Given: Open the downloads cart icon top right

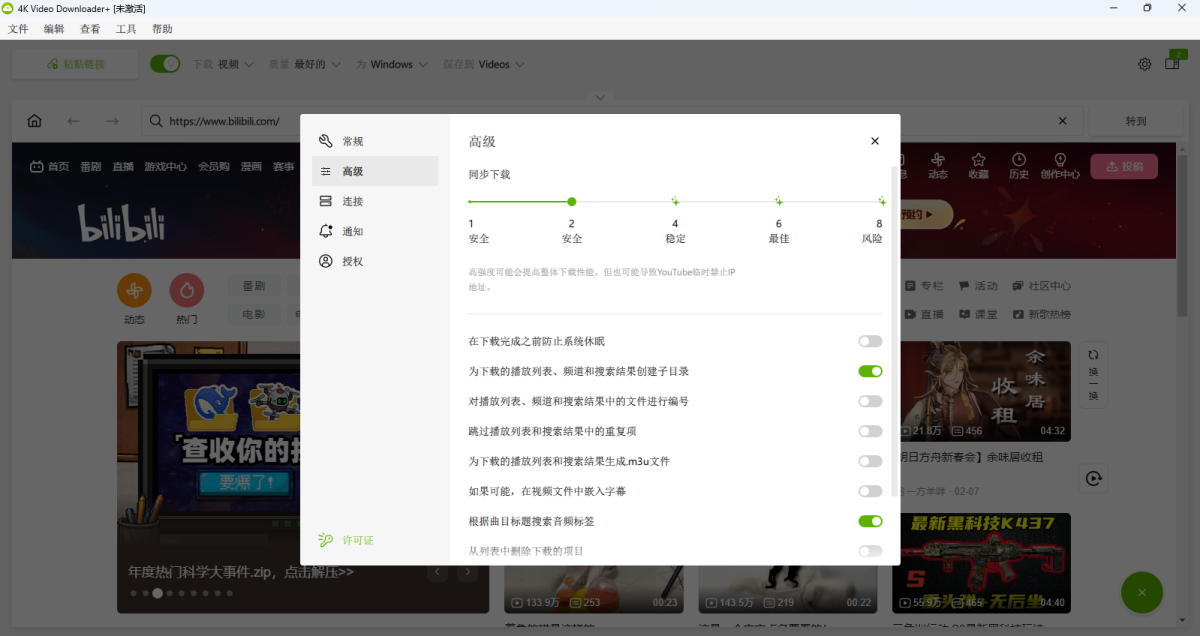Looking at the screenshot, I should [1172, 63].
